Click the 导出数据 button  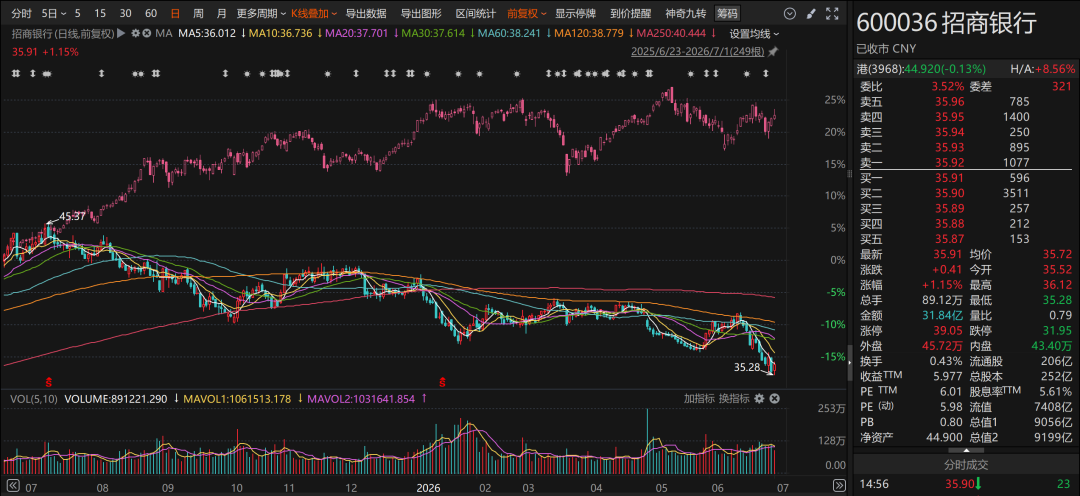tap(366, 13)
